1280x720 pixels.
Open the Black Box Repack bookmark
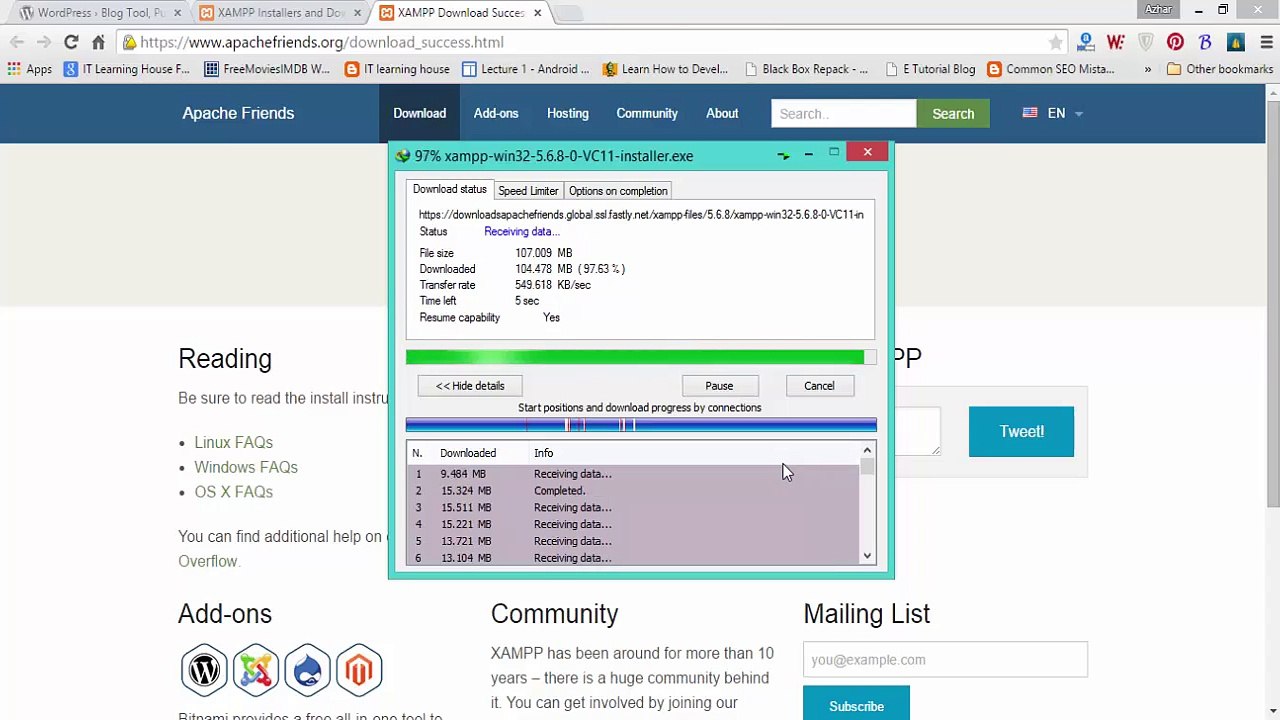point(806,69)
